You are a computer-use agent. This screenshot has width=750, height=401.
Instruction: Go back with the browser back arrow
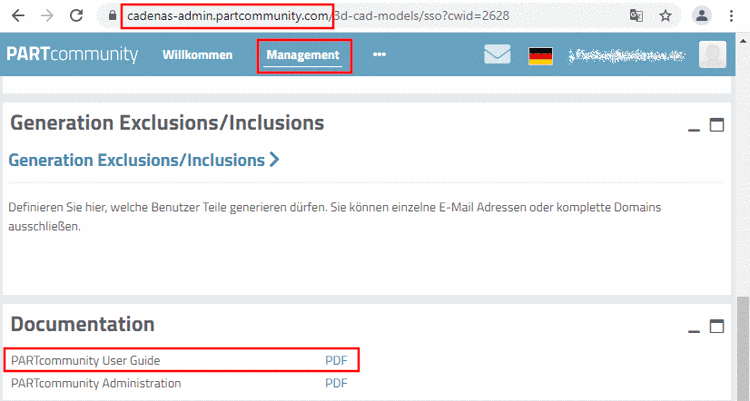[x=18, y=16]
